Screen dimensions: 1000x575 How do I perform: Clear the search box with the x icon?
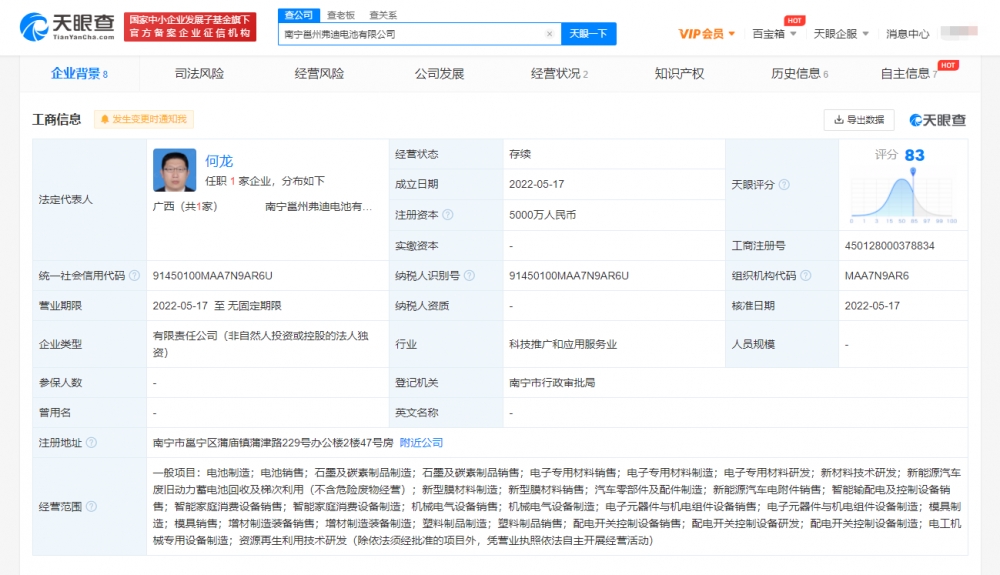[x=549, y=34]
